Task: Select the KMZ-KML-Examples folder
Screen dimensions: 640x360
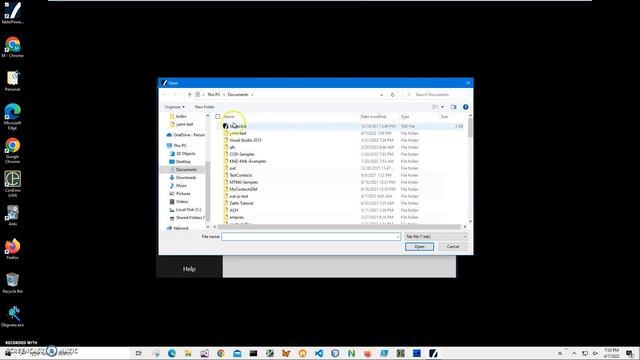Action: [247, 161]
